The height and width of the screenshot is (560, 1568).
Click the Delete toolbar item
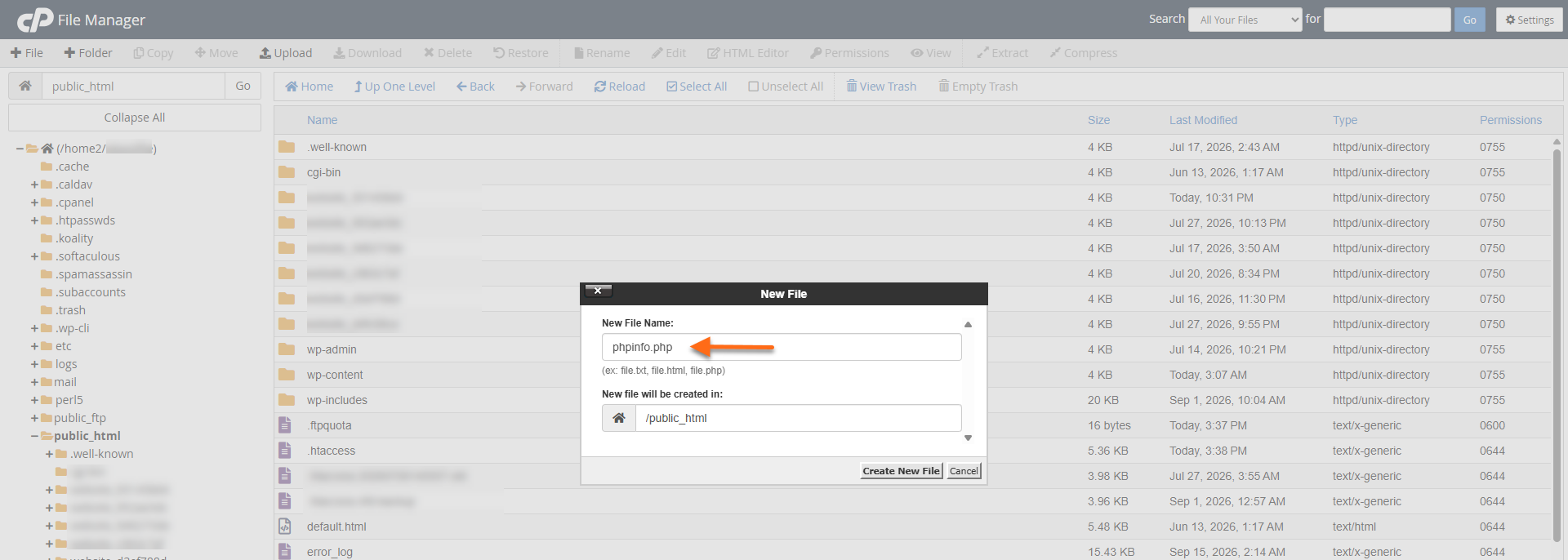[x=448, y=53]
